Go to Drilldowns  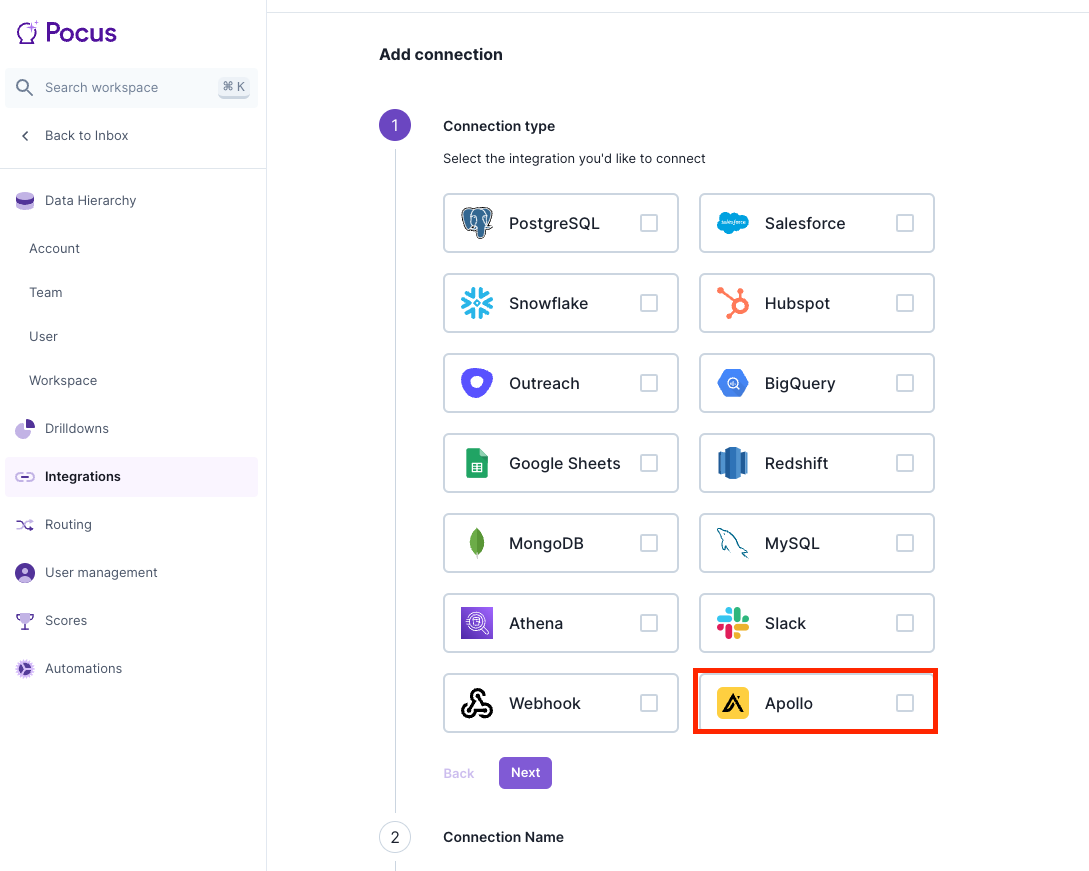coord(131,429)
